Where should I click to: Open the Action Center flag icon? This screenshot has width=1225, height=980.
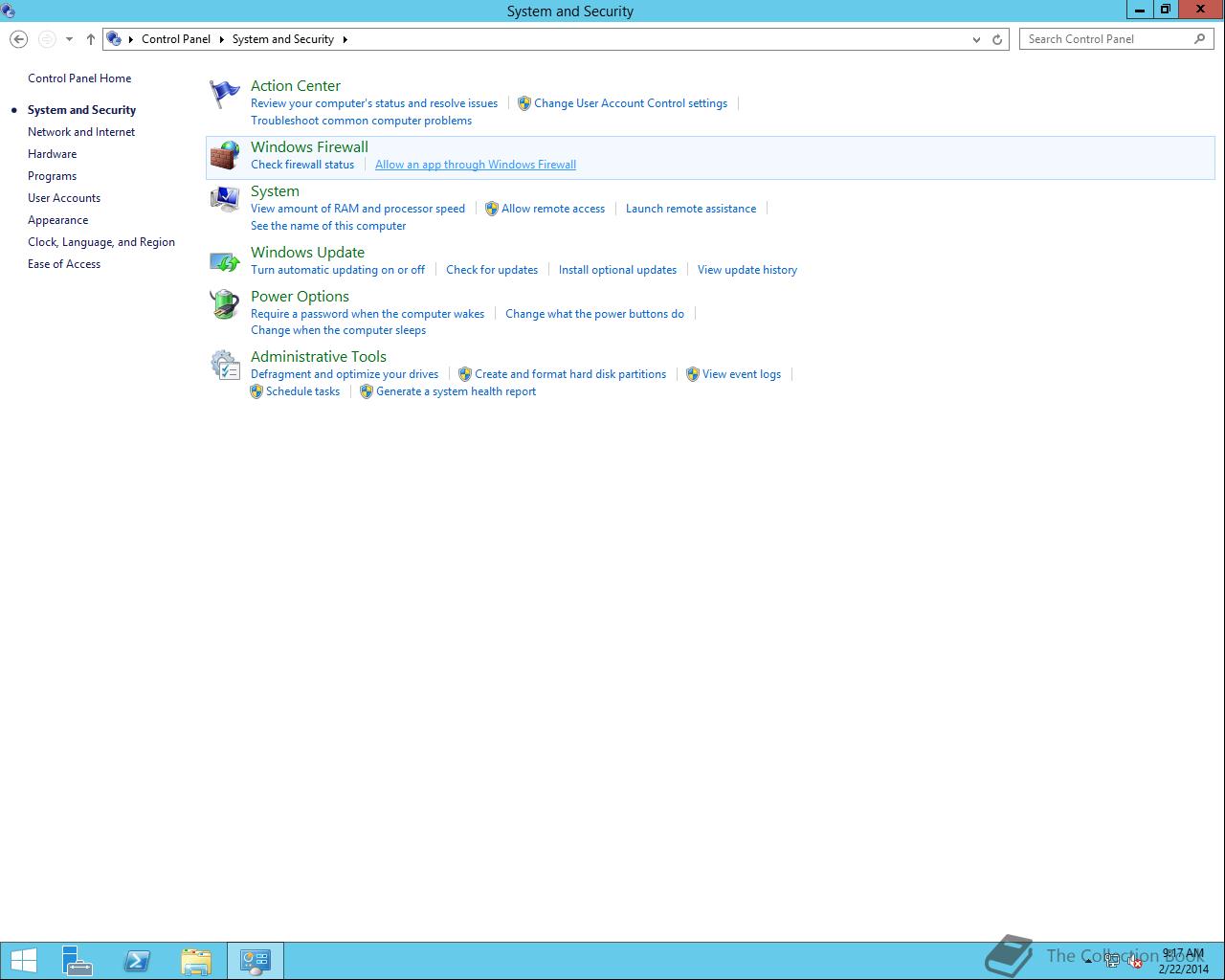(x=225, y=94)
